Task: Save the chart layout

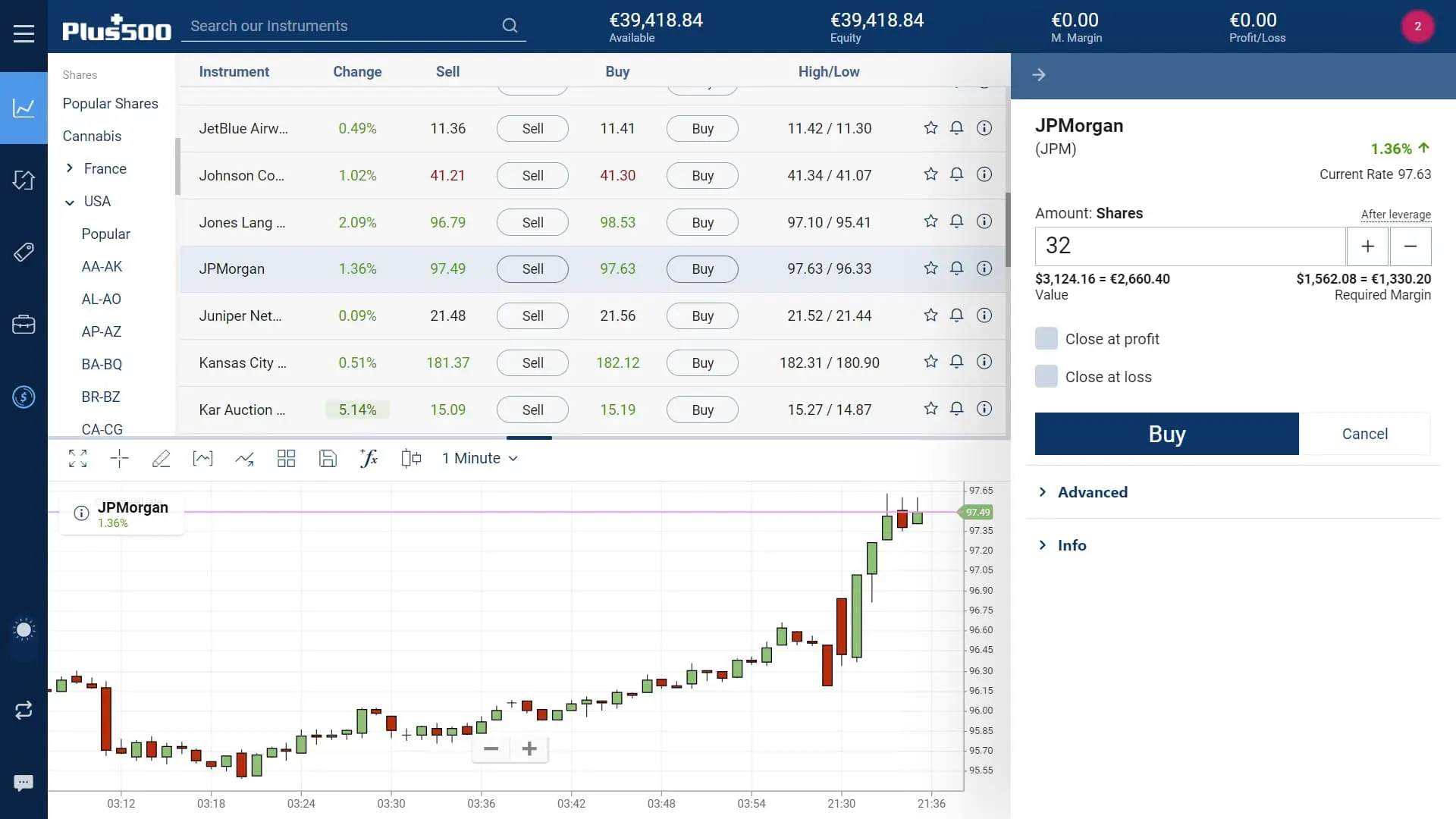Action: click(x=328, y=458)
